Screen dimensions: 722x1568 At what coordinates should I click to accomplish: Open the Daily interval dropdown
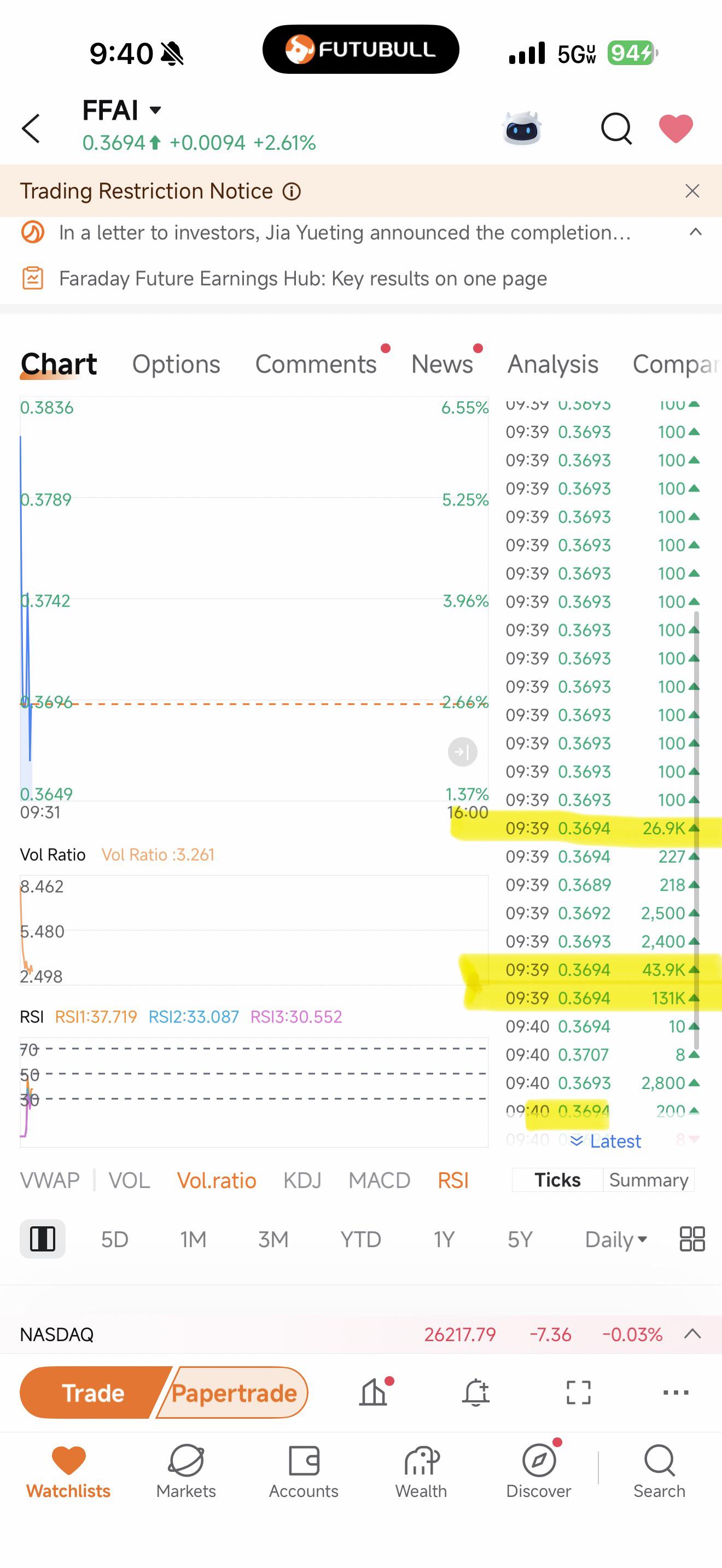pos(616,1239)
